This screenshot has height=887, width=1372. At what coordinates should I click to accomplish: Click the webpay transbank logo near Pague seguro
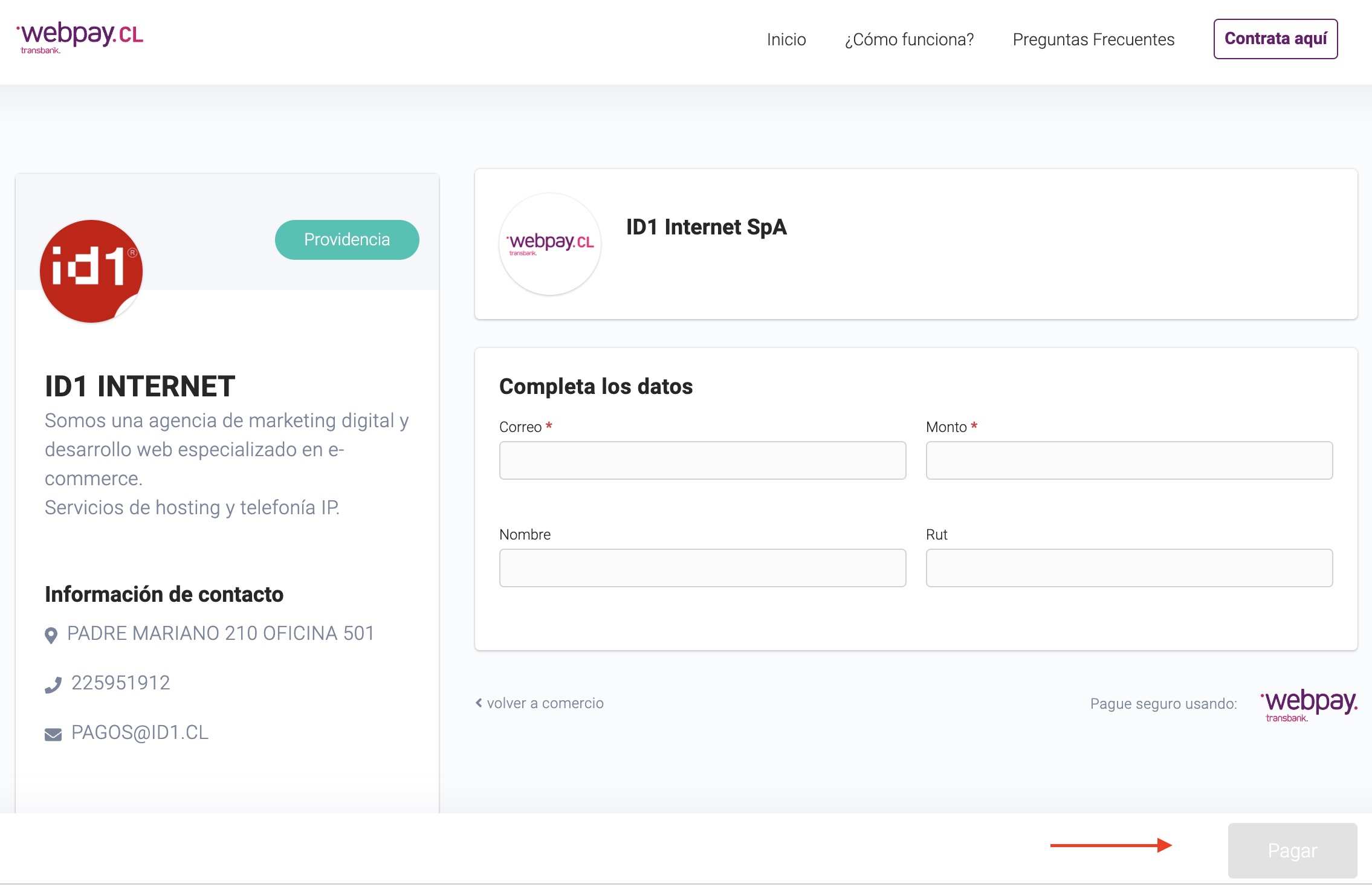click(x=1309, y=705)
